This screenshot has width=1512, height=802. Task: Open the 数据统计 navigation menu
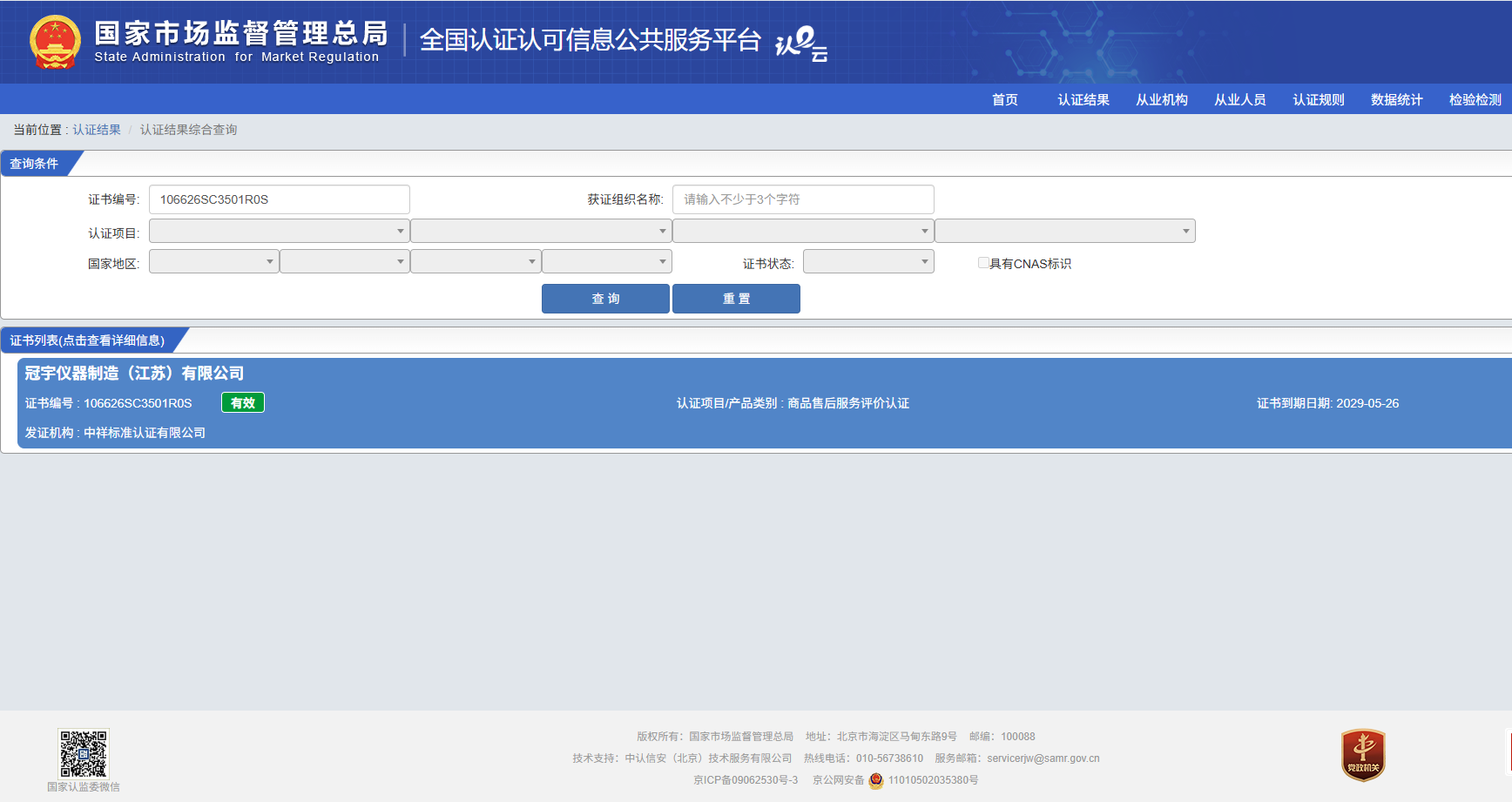coord(1397,99)
